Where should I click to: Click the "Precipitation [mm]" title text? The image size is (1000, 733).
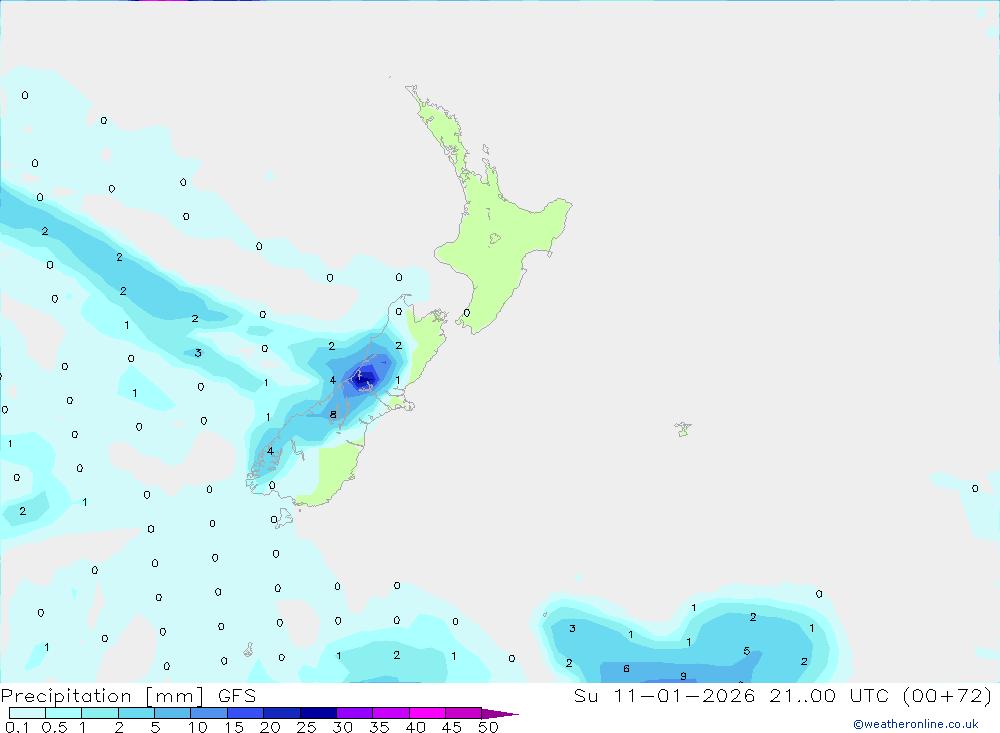point(102,696)
